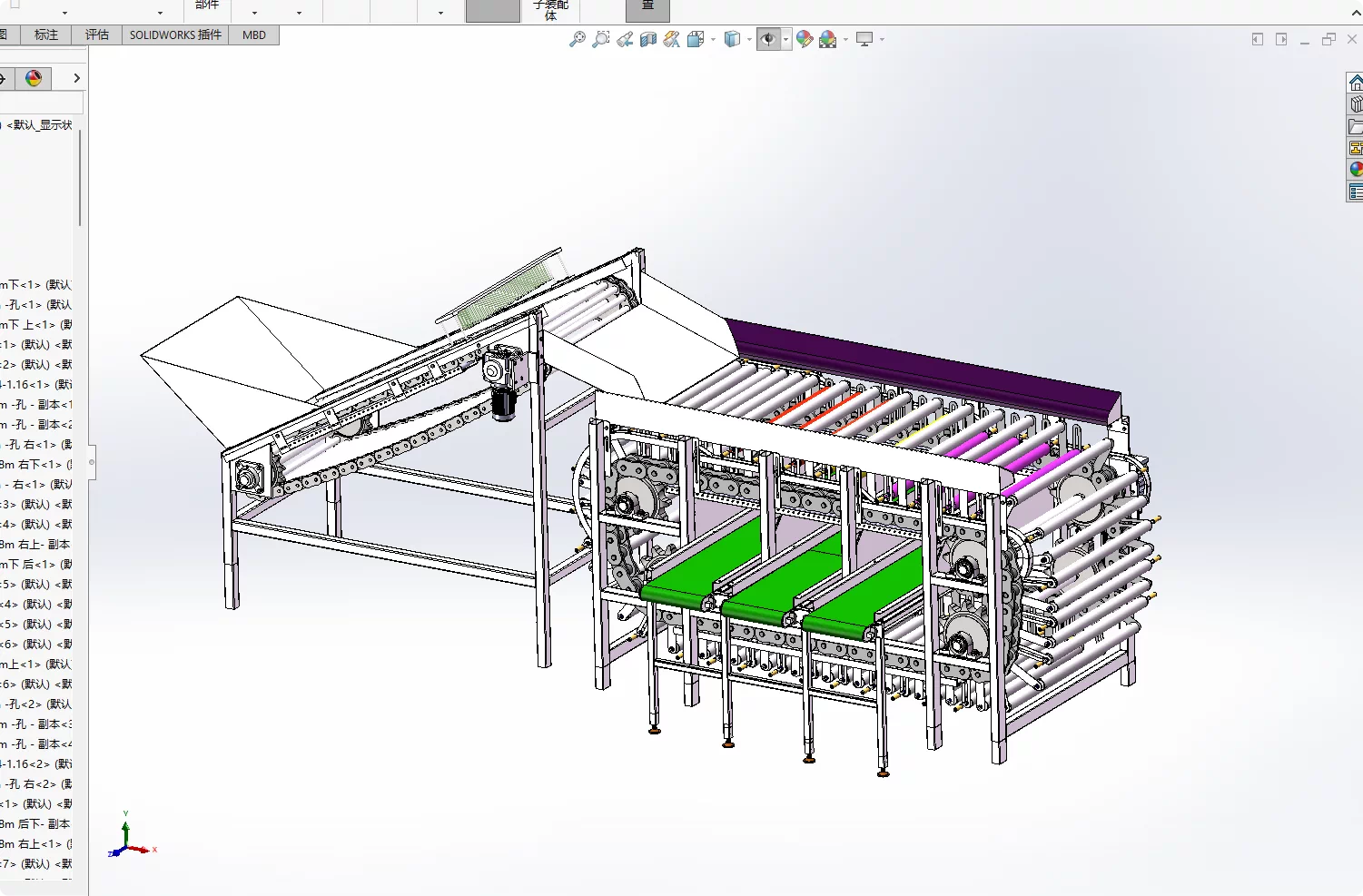Open the View Orientation dropdown arrow

coord(713,39)
